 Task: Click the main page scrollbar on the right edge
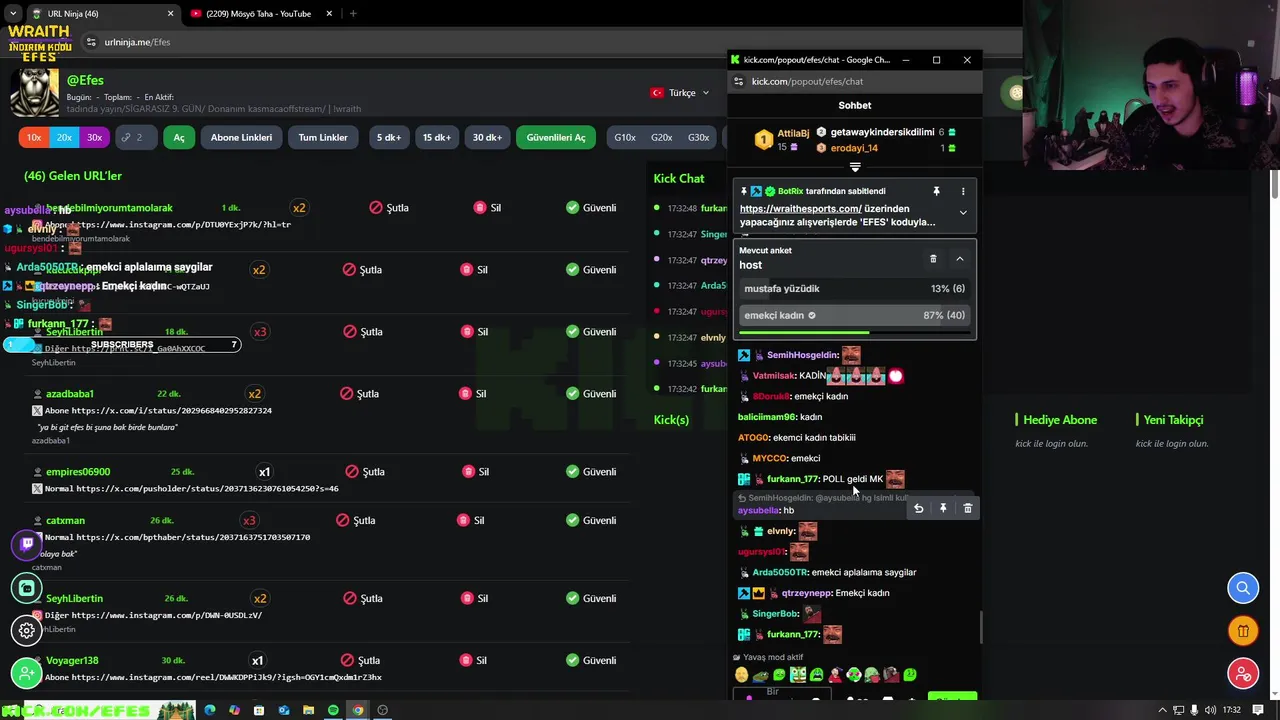[x=1275, y=183]
